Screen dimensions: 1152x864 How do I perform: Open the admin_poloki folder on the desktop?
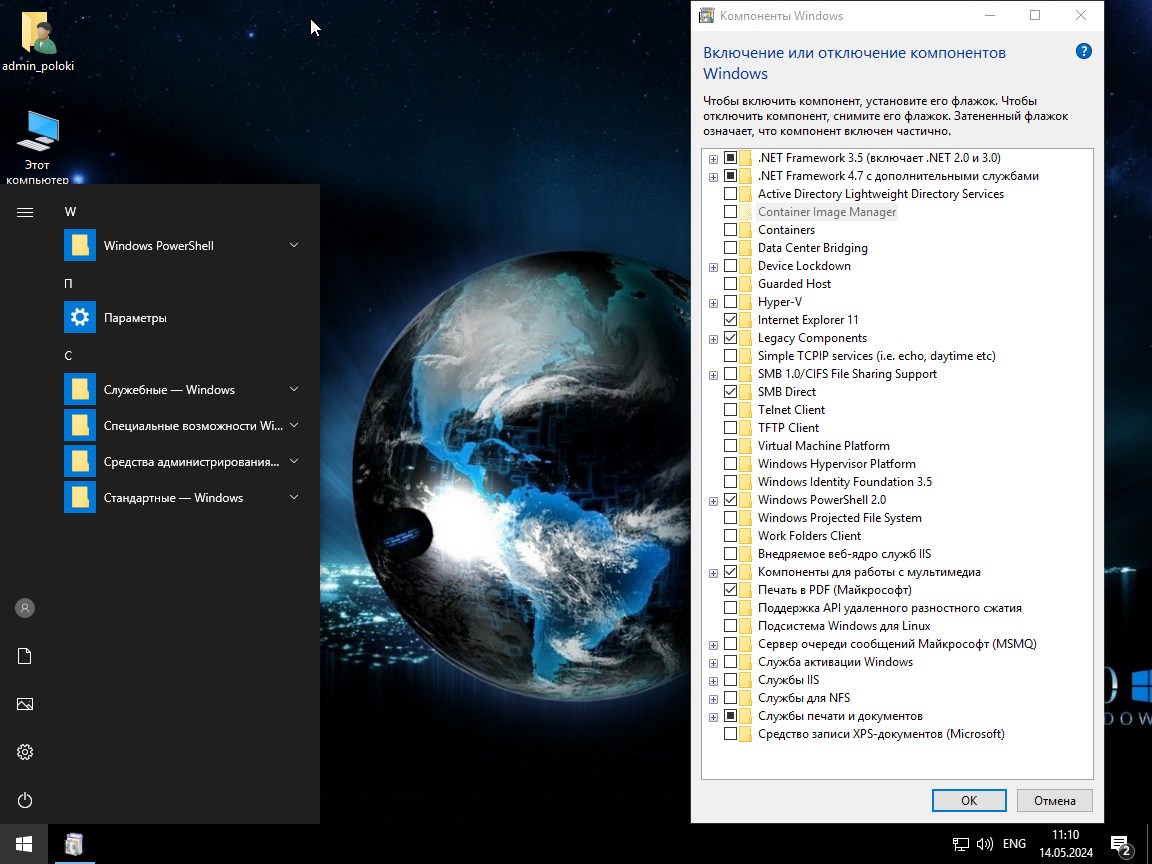[x=38, y=33]
